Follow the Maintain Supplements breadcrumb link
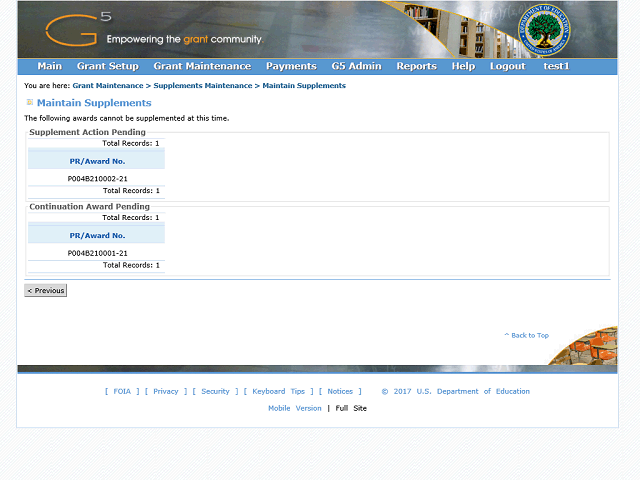Image resolution: width=640 pixels, height=480 pixels. click(304, 86)
